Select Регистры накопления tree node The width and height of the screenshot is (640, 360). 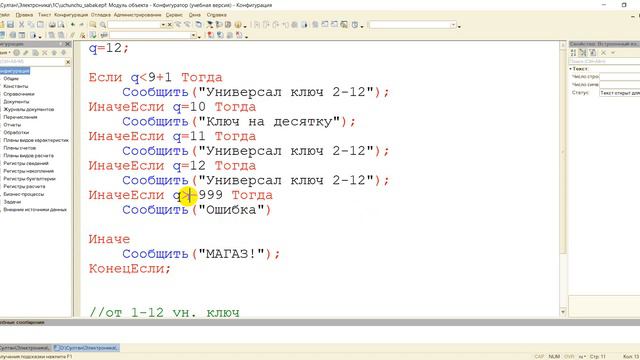click(x=29, y=171)
